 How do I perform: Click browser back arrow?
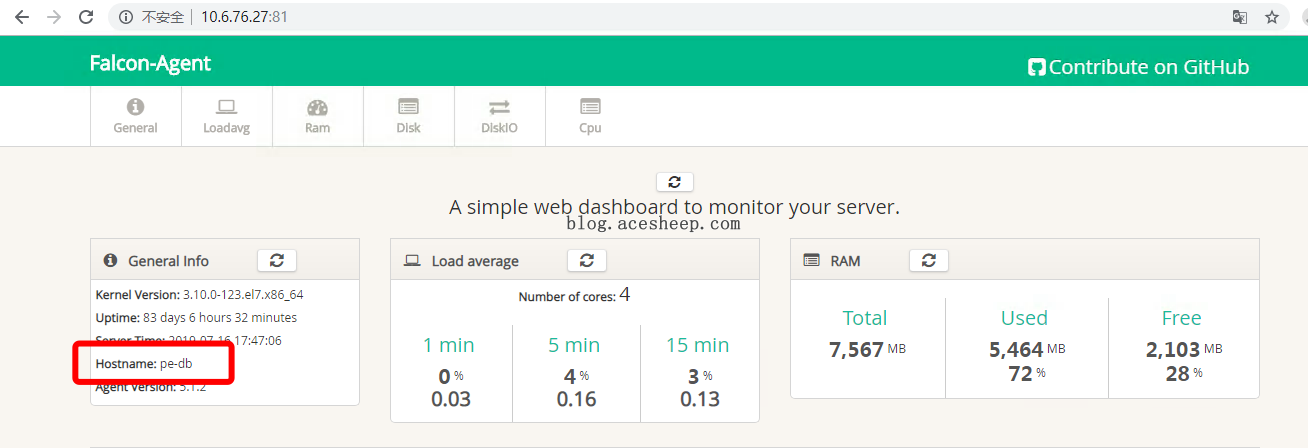click(21, 17)
